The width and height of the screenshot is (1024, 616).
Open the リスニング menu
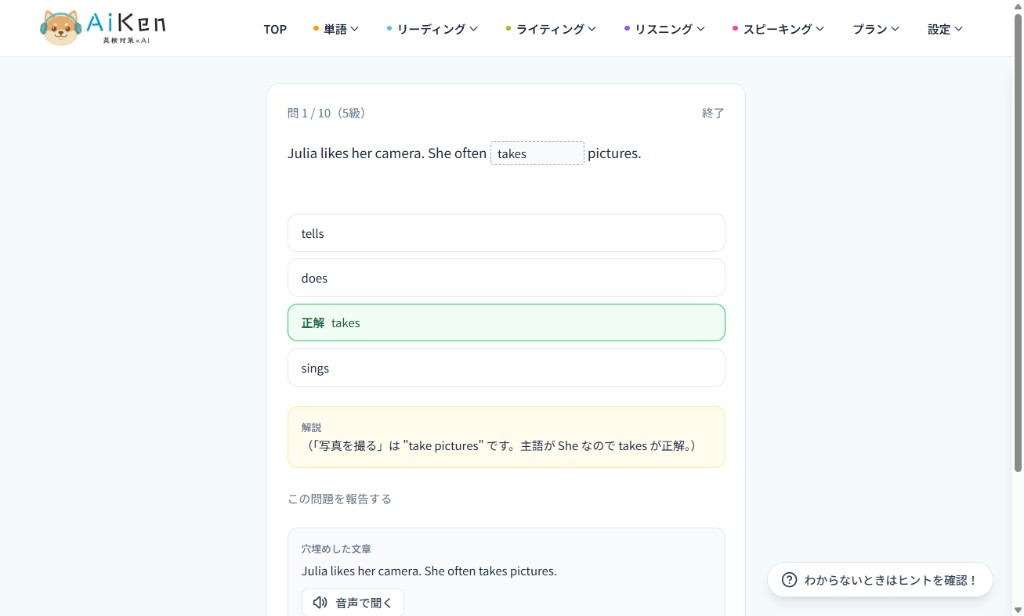click(x=664, y=29)
